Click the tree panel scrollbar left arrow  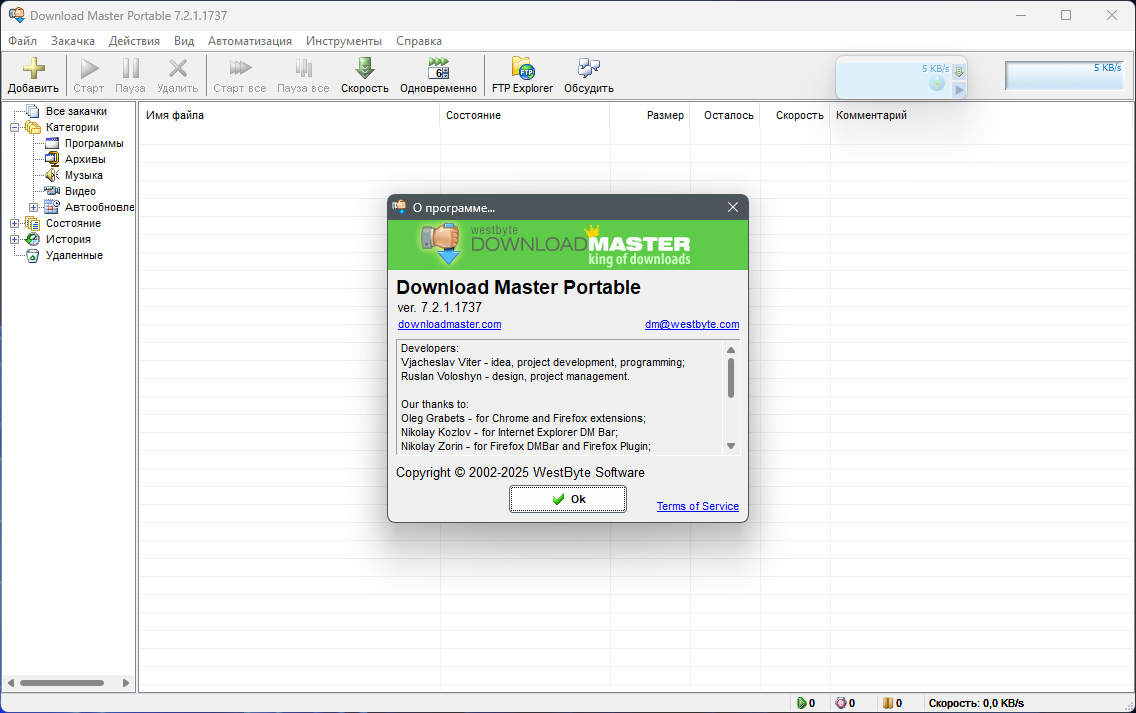click(x=11, y=683)
